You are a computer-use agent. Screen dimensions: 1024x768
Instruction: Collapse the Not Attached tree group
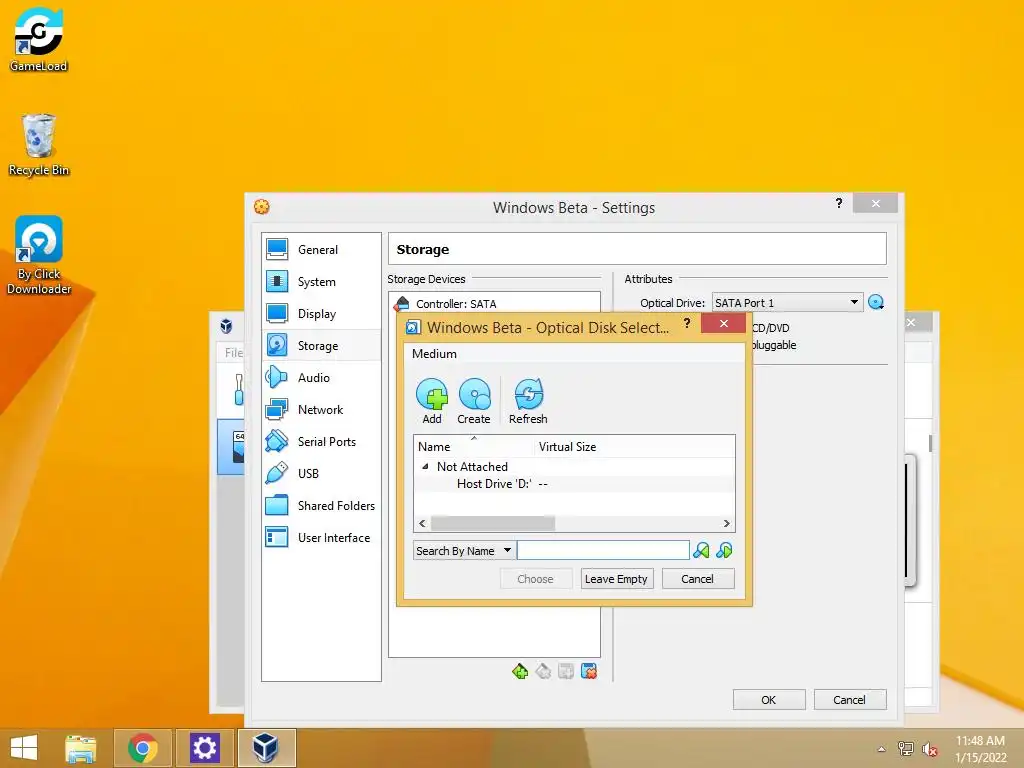(x=425, y=466)
